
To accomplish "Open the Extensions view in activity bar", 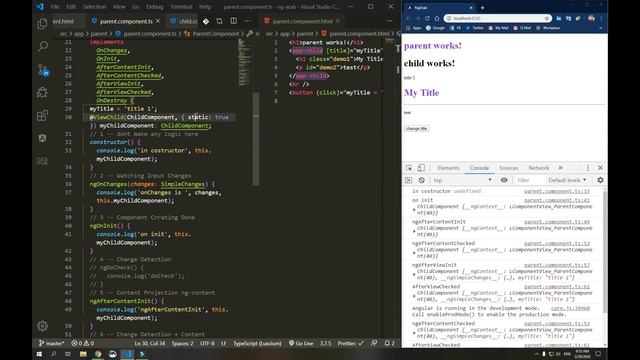I will click(42, 116).
